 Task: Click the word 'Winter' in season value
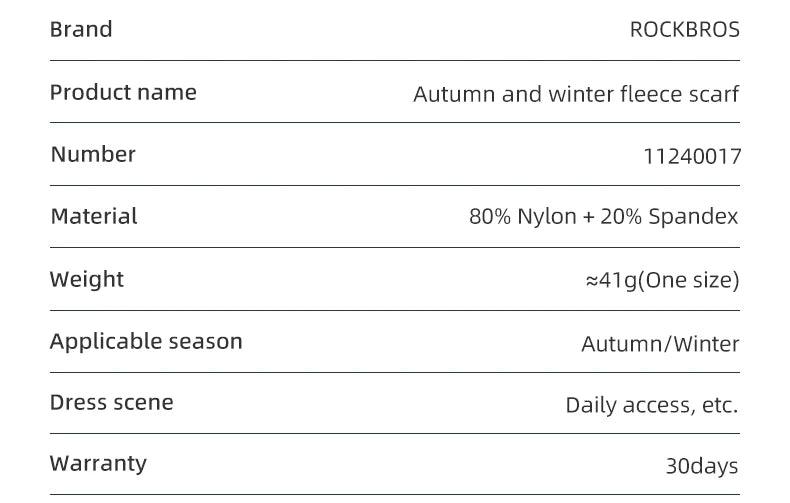point(706,344)
